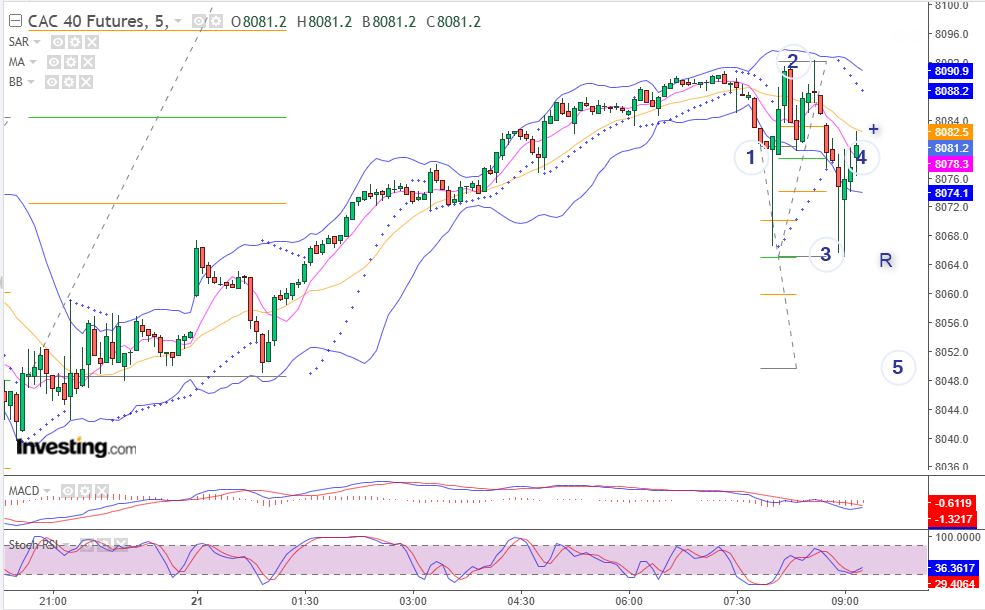
Task: Click the 21:00 time axis label
Action: pyautogui.click(x=53, y=601)
